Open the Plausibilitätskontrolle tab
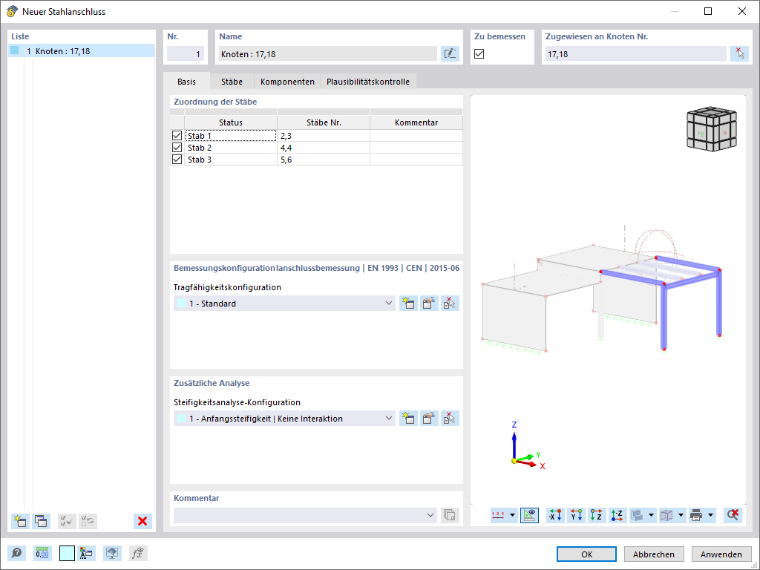 click(368, 81)
